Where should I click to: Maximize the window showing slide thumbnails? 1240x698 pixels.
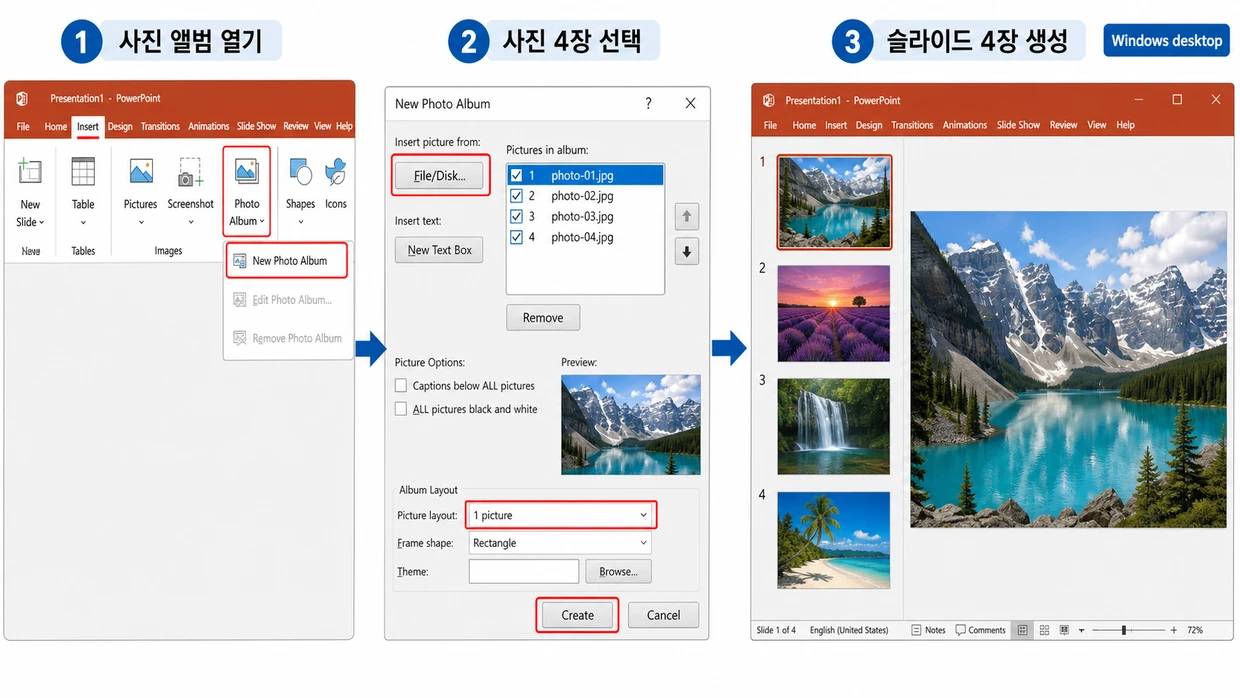(1177, 100)
